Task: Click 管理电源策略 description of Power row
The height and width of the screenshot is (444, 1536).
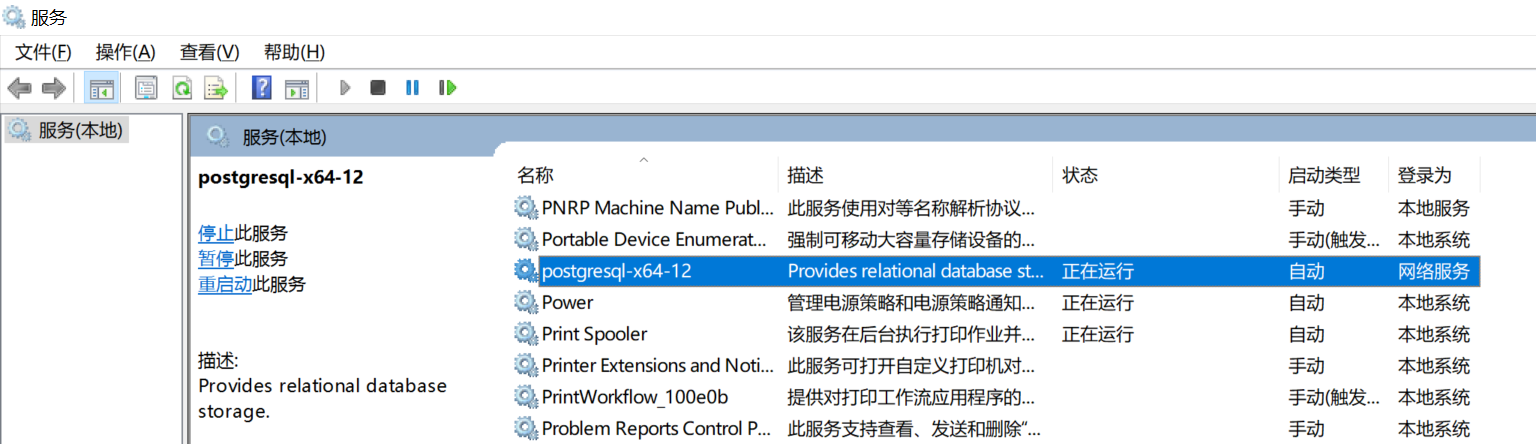Action: [911, 302]
